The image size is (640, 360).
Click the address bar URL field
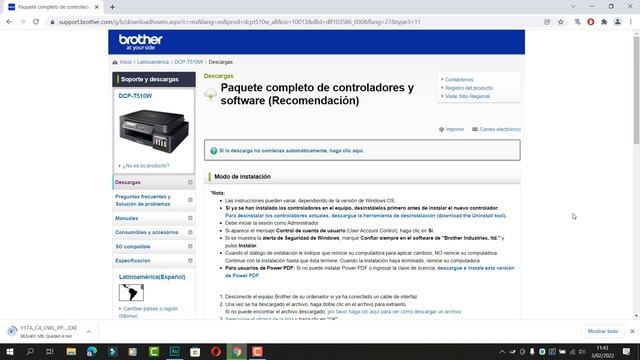[240, 22]
